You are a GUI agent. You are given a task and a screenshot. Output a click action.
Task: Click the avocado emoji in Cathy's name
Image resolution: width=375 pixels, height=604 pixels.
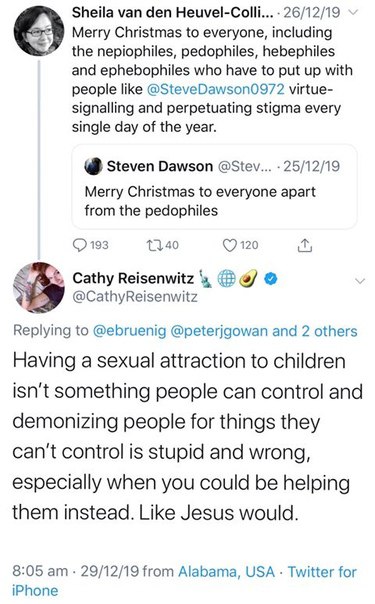249,279
